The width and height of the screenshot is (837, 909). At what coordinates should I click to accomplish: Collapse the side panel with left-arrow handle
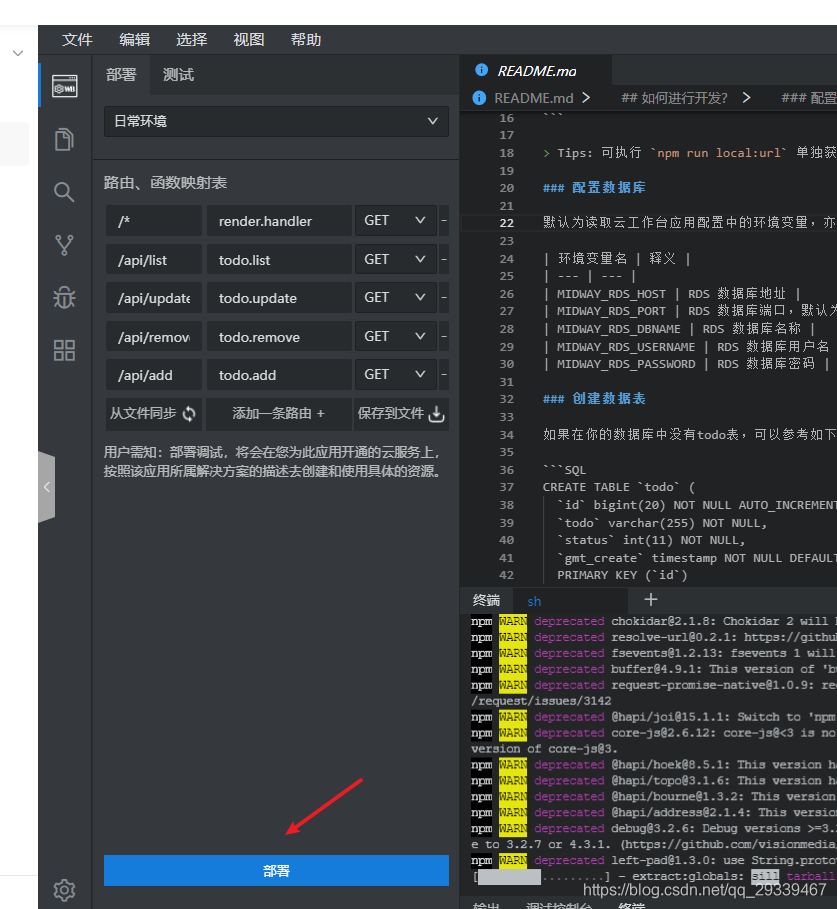(47, 487)
